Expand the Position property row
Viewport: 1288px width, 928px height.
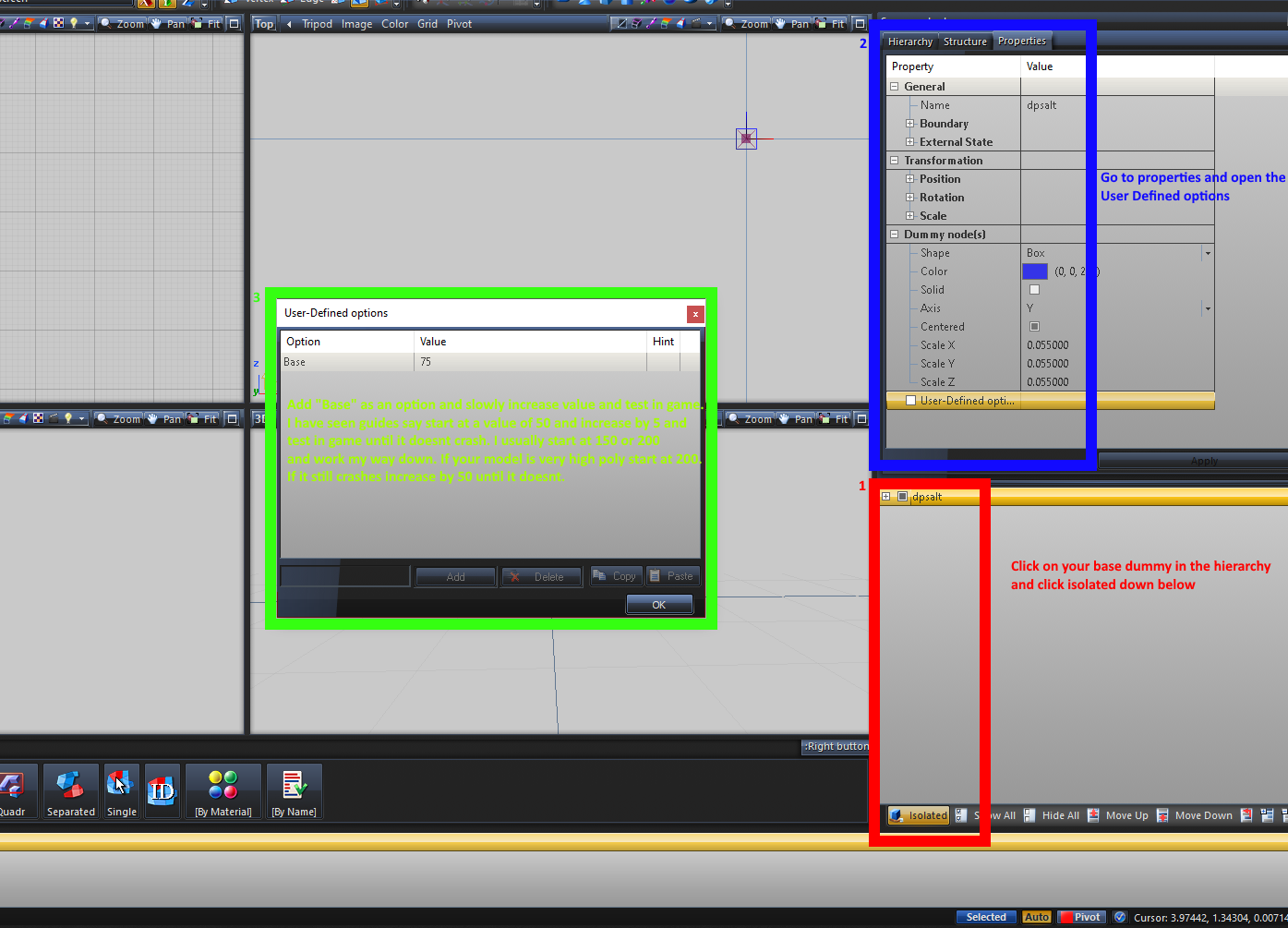point(910,179)
